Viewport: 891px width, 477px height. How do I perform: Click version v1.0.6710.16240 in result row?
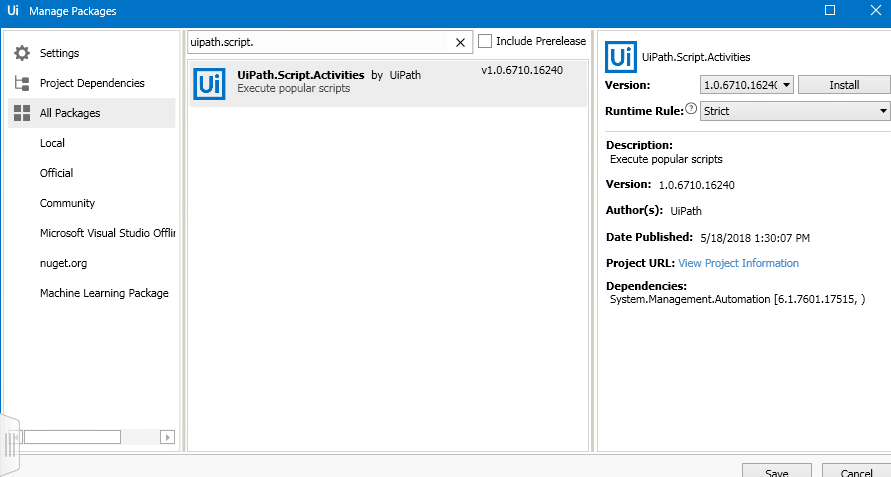click(x=522, y=70)
